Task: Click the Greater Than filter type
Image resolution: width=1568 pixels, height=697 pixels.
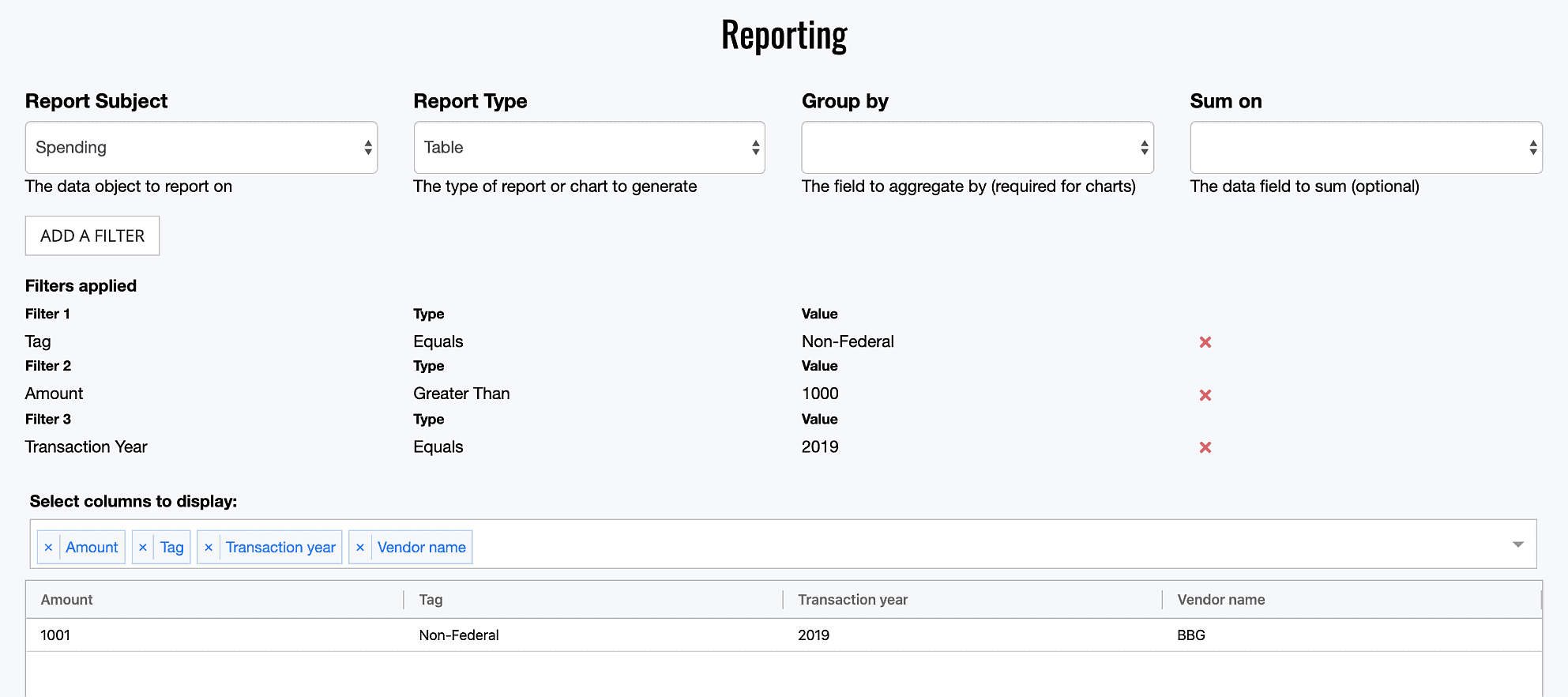Action: click(x=461, y=394)
